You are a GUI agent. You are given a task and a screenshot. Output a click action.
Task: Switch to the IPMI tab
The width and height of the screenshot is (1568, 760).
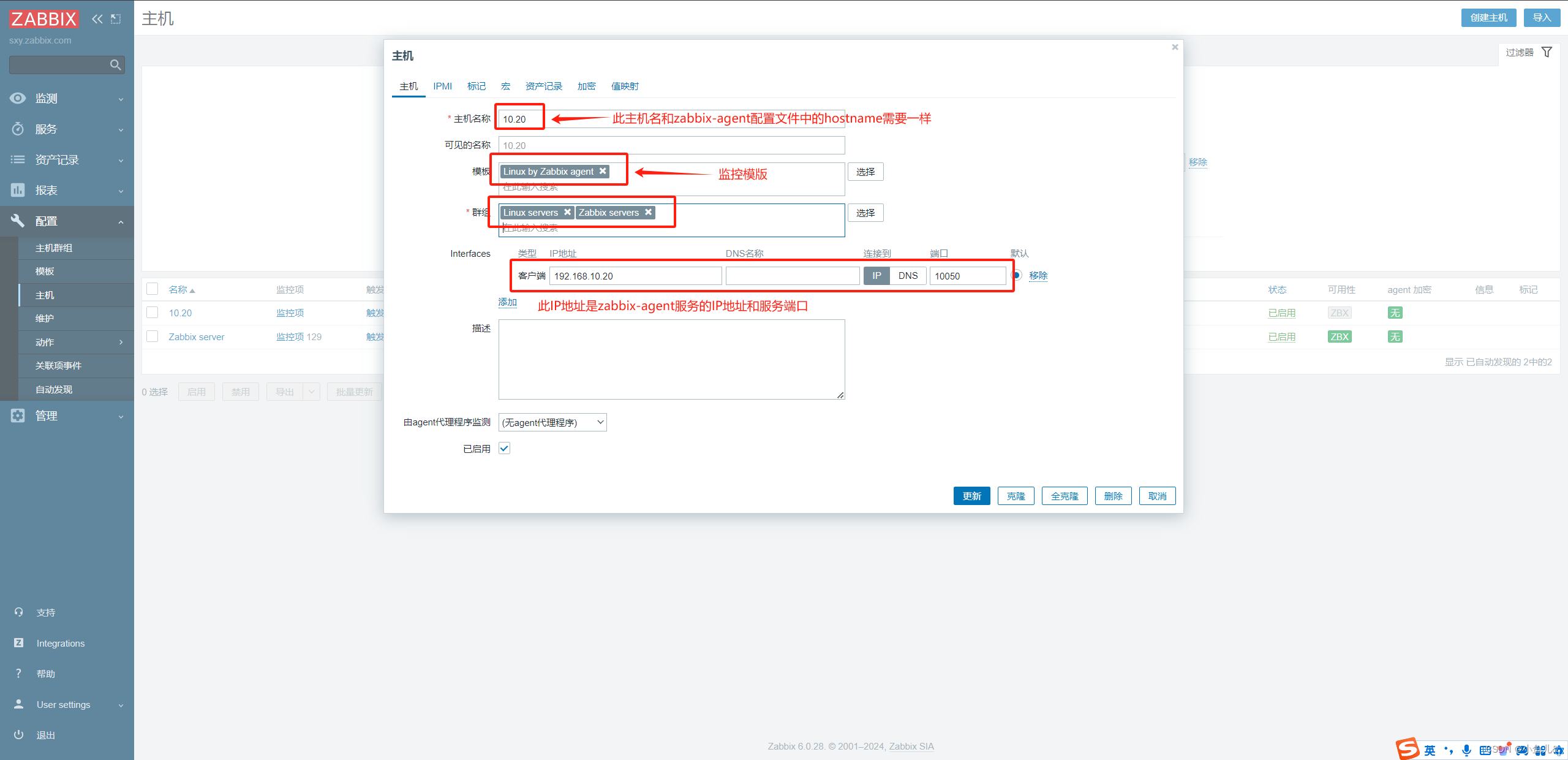[442, 86]
